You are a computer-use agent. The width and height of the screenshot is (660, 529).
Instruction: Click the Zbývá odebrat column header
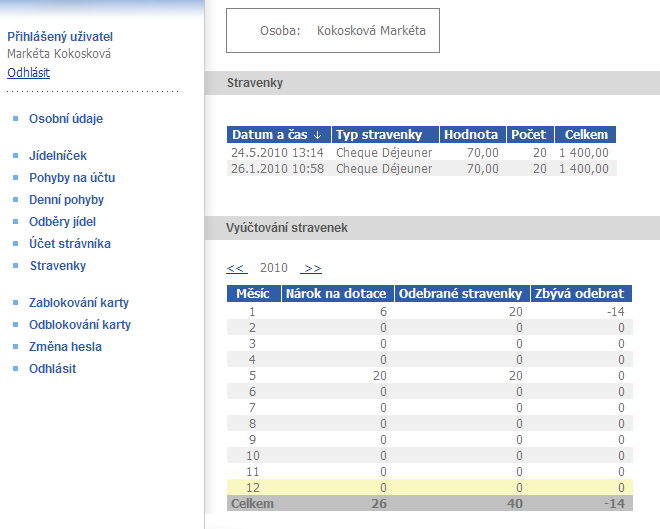[579, 293]
